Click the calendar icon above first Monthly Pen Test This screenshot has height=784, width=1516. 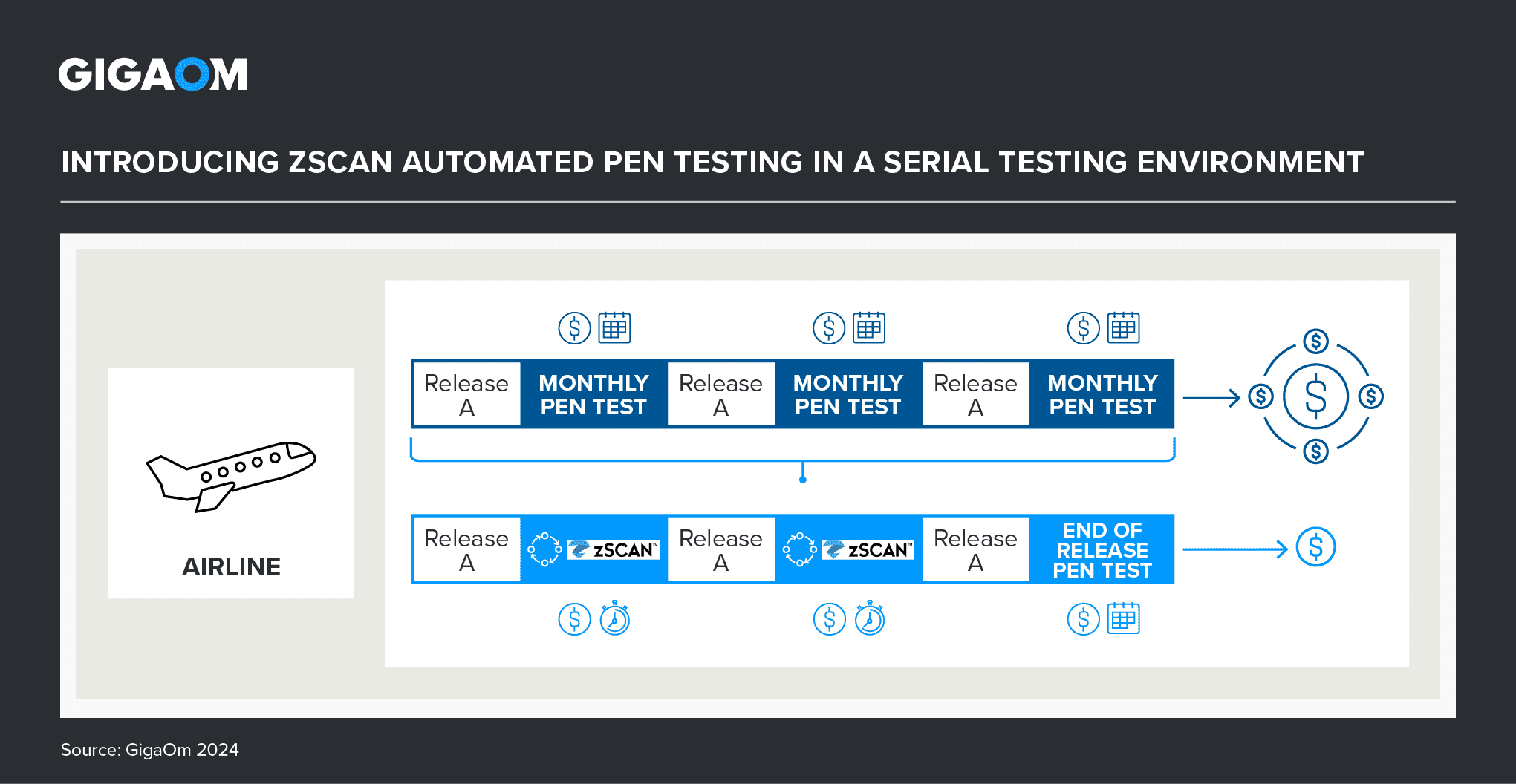(x=614, y=327)
